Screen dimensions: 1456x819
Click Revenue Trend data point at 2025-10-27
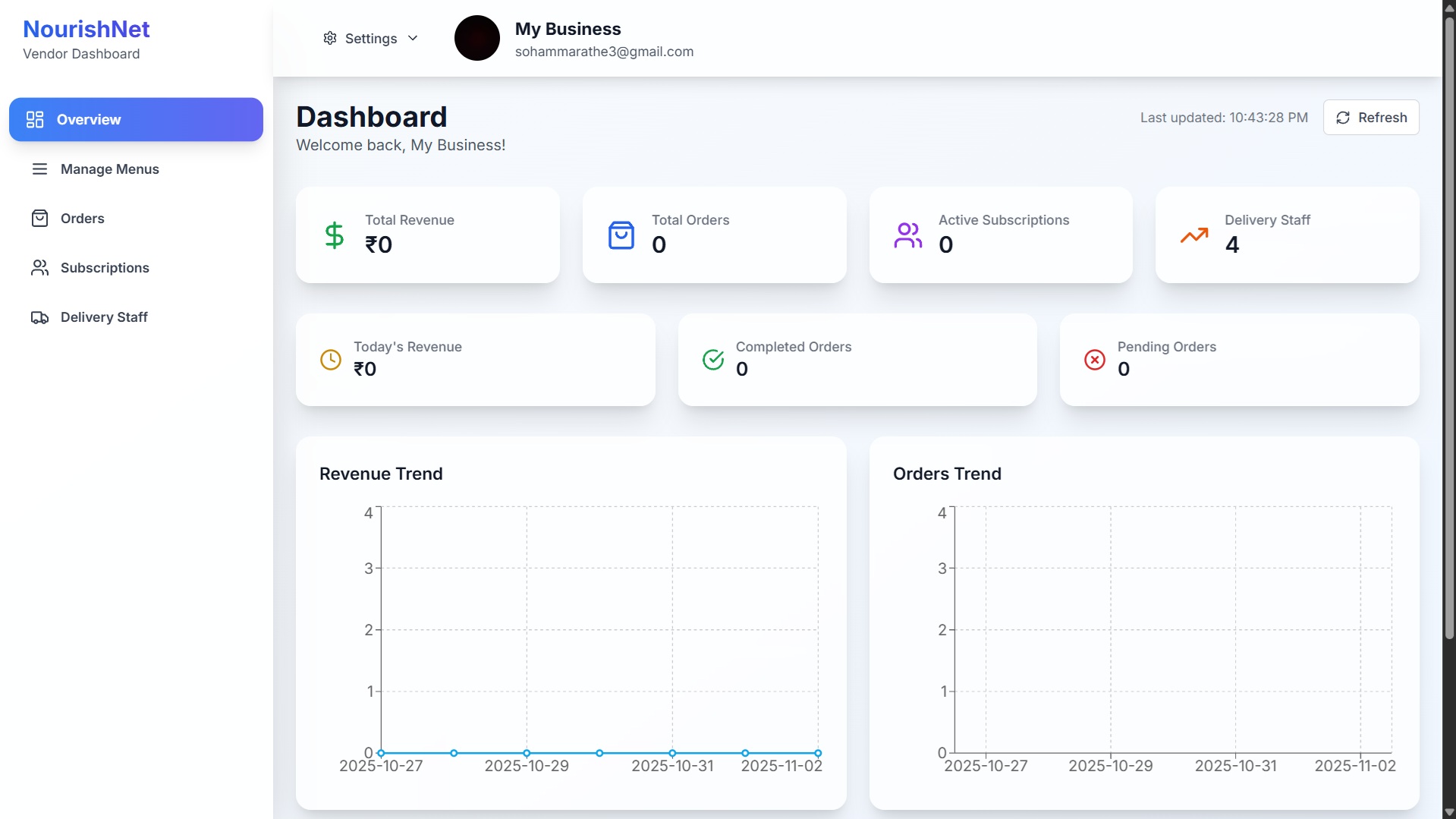click(x=381, y=753)
